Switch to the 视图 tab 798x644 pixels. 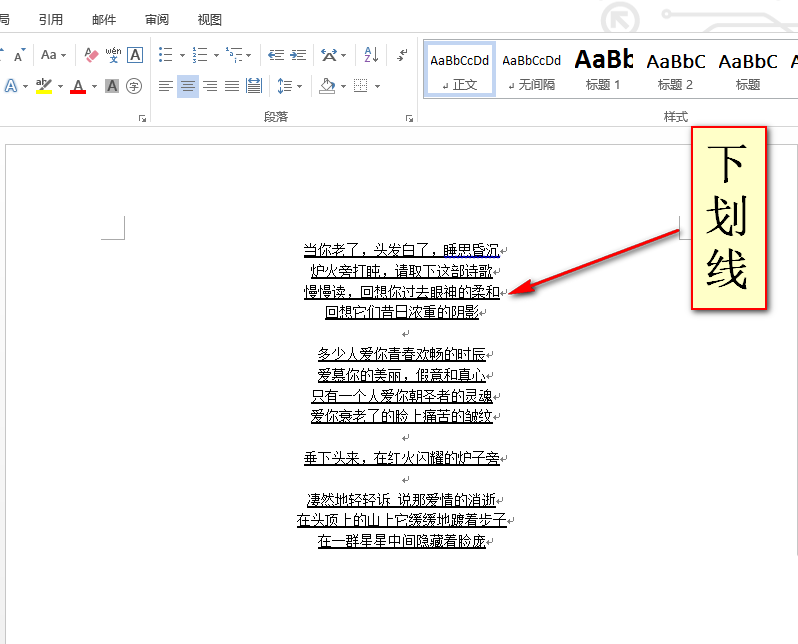210,19
